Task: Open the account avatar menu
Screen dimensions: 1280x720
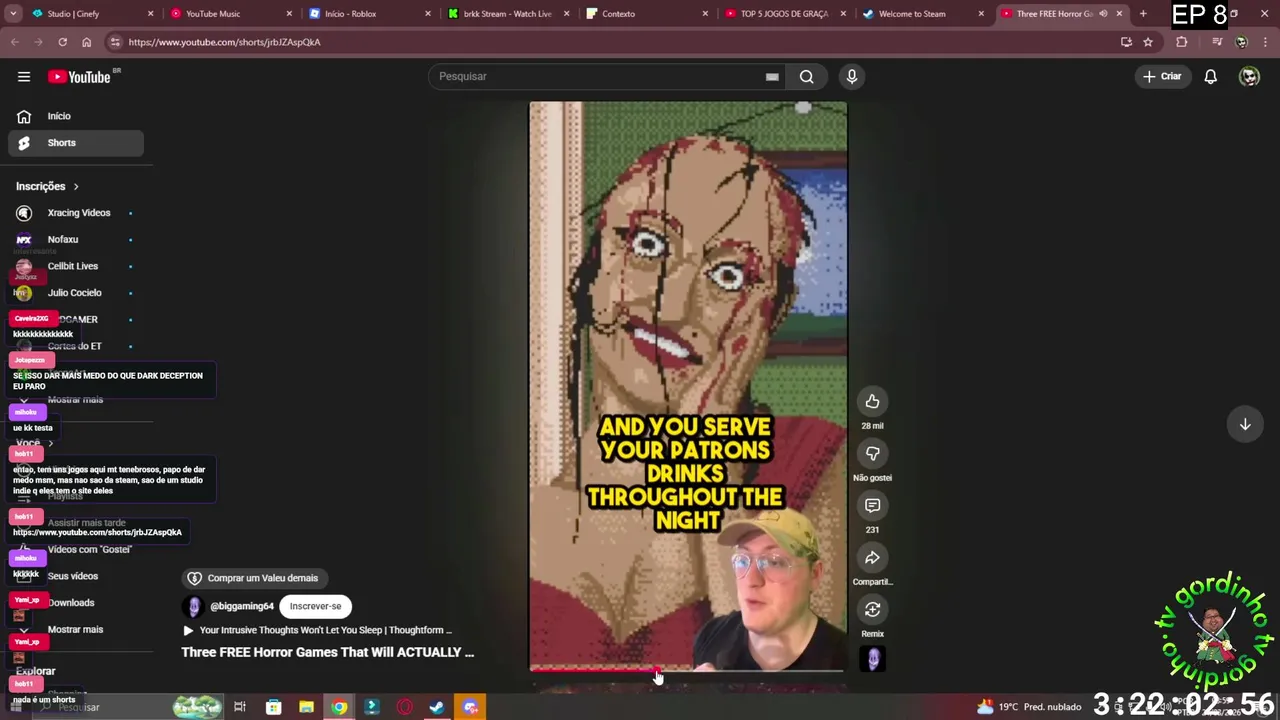Action: click(x=1249, y=76)
